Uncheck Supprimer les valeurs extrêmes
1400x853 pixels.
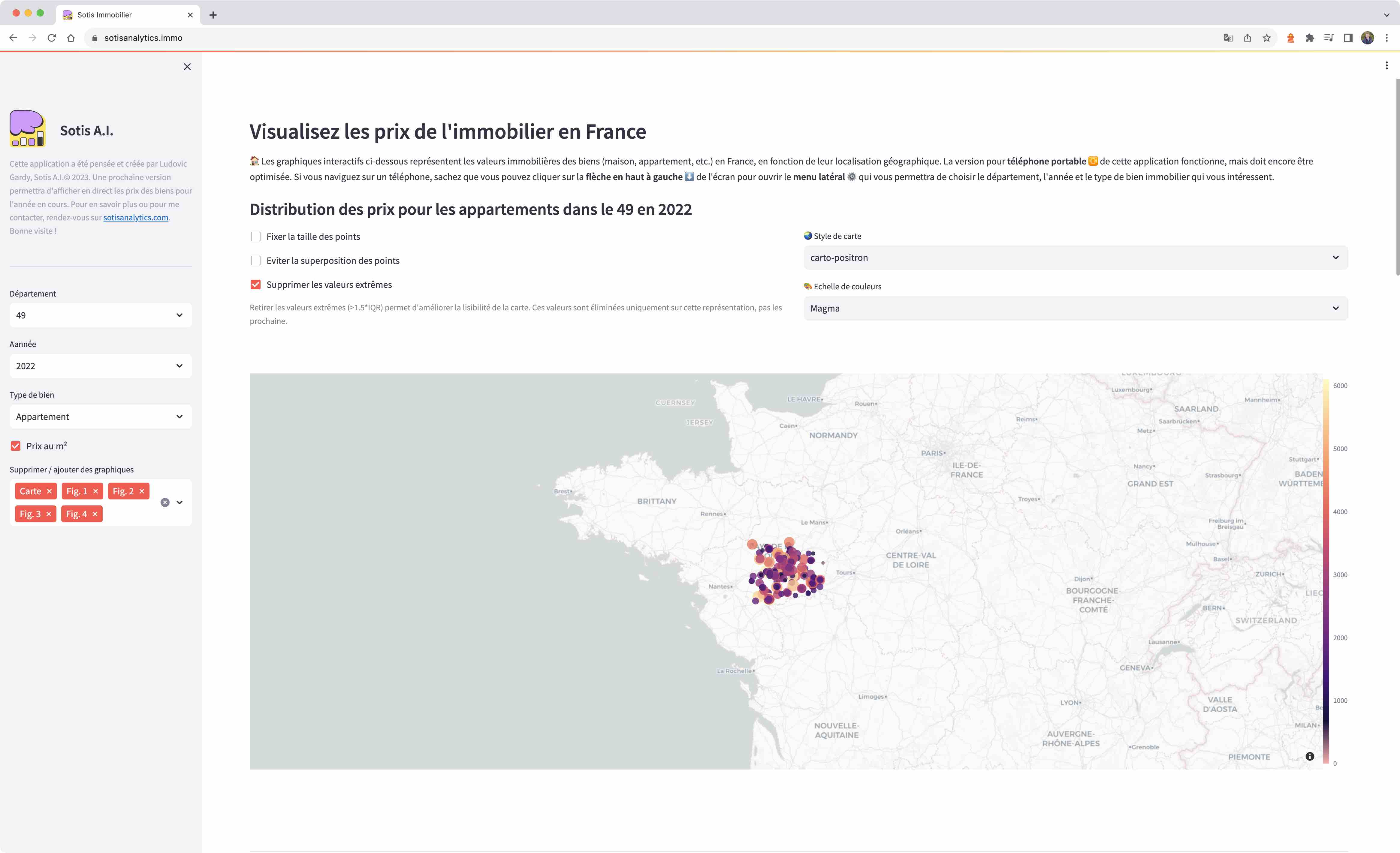256,285
